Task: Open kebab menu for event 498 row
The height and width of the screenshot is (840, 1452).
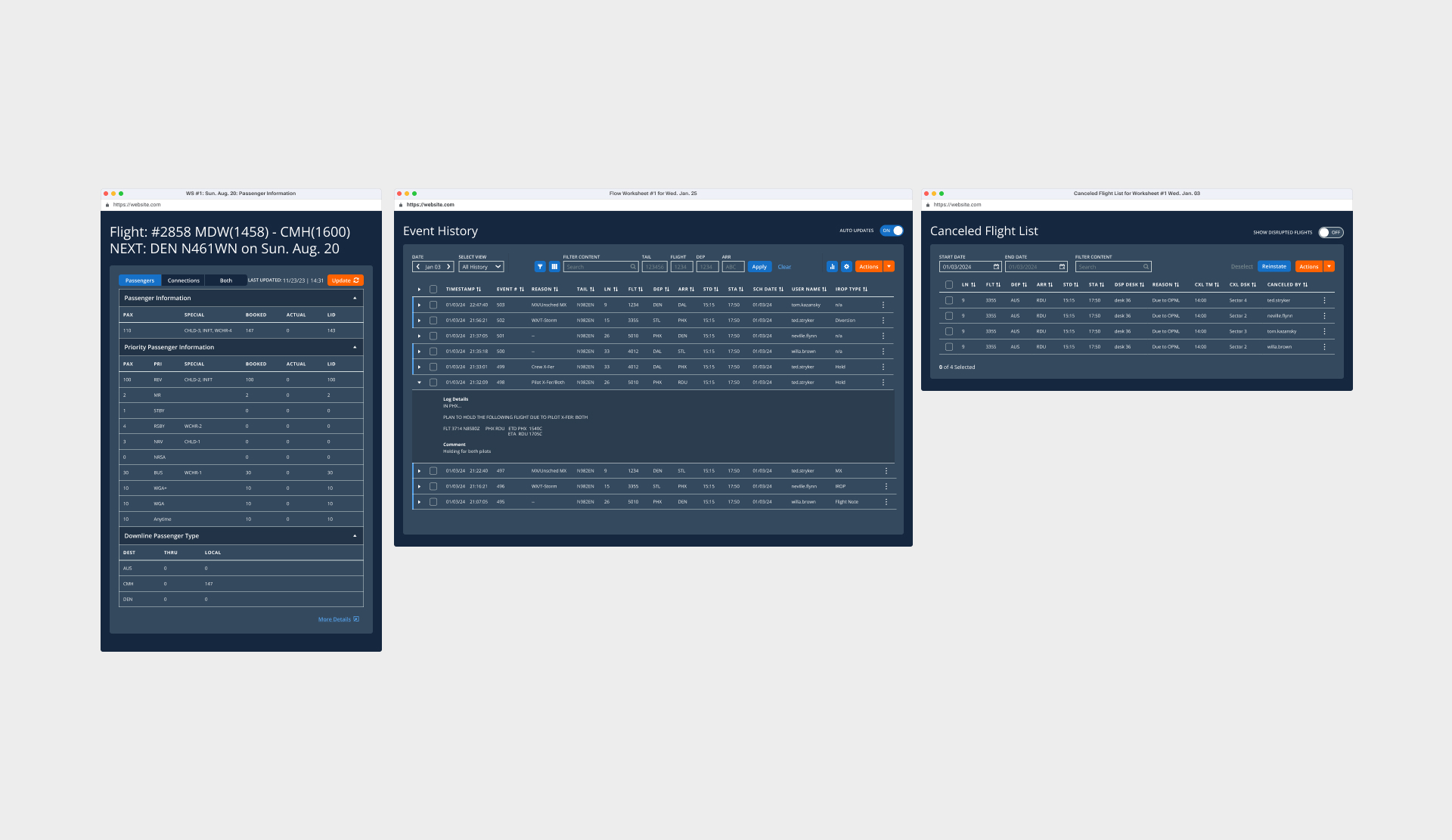Action: pos(883,383)
